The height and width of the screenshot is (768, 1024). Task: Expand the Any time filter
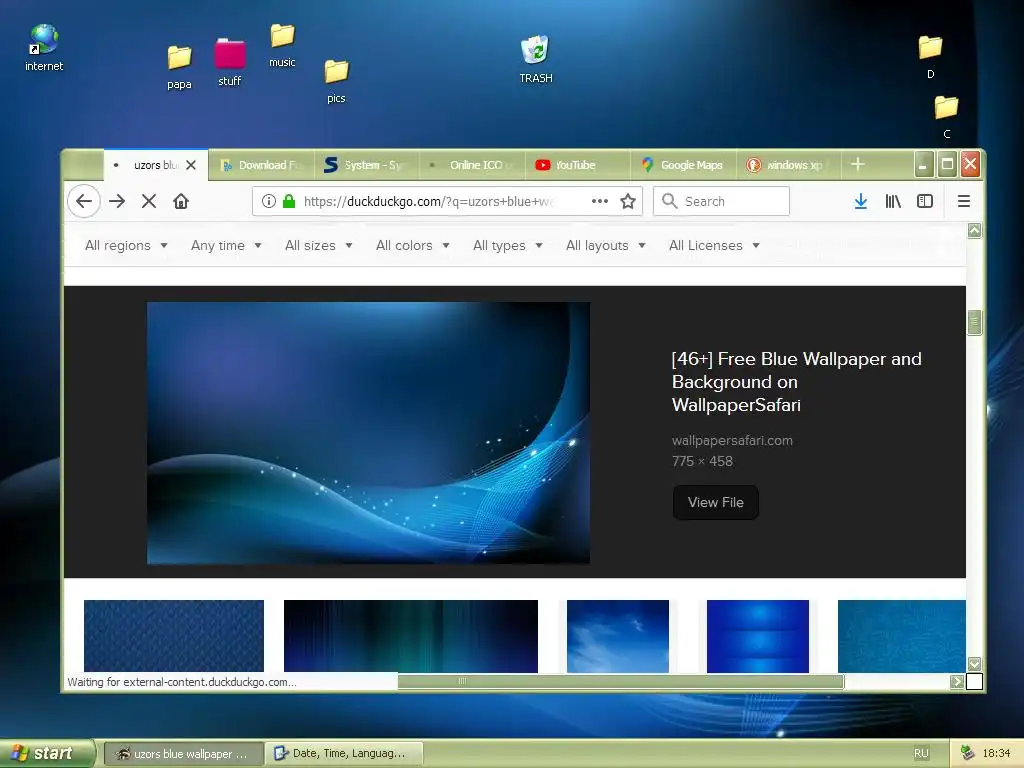[226, 246]
